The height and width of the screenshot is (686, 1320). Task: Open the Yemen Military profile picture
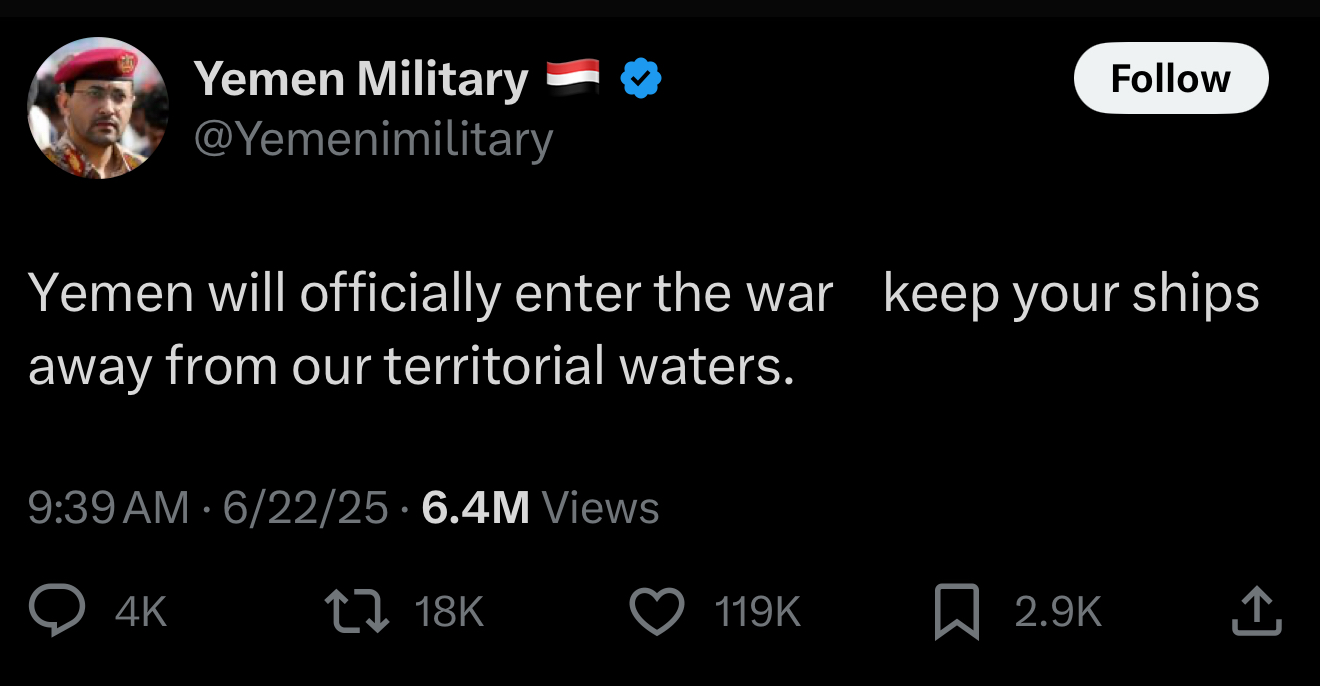[97, 108]
